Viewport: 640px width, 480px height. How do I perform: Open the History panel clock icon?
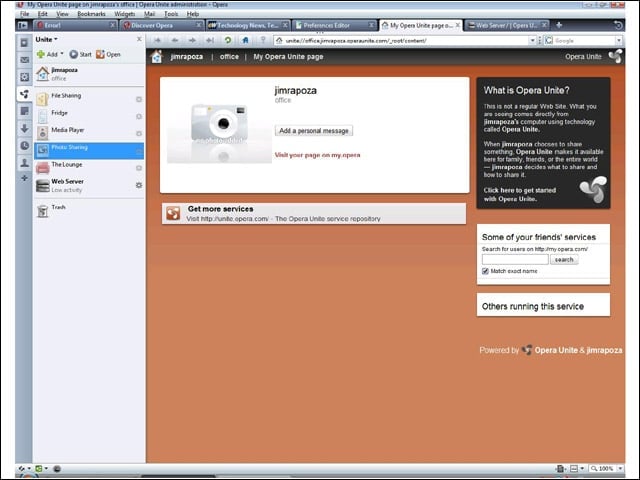(x=24, y=145)
